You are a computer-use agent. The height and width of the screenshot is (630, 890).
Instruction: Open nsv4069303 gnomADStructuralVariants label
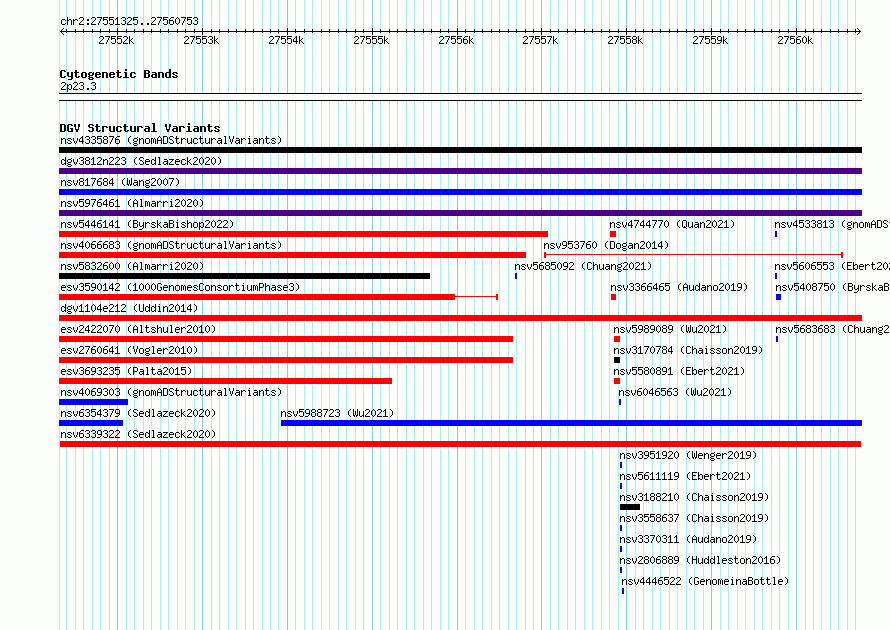tap(171, 392)
